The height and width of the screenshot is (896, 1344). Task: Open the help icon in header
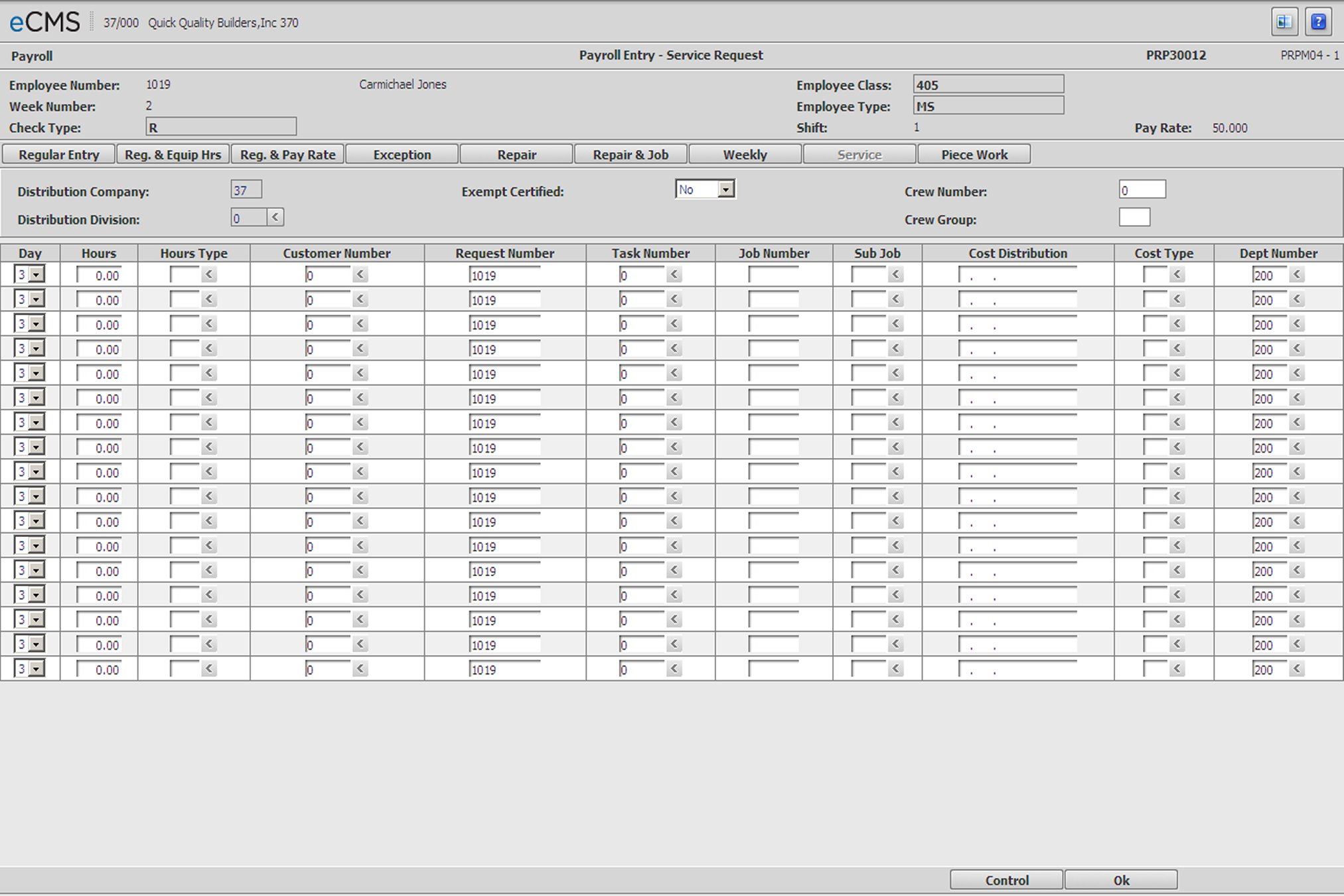coord(1318,22)
